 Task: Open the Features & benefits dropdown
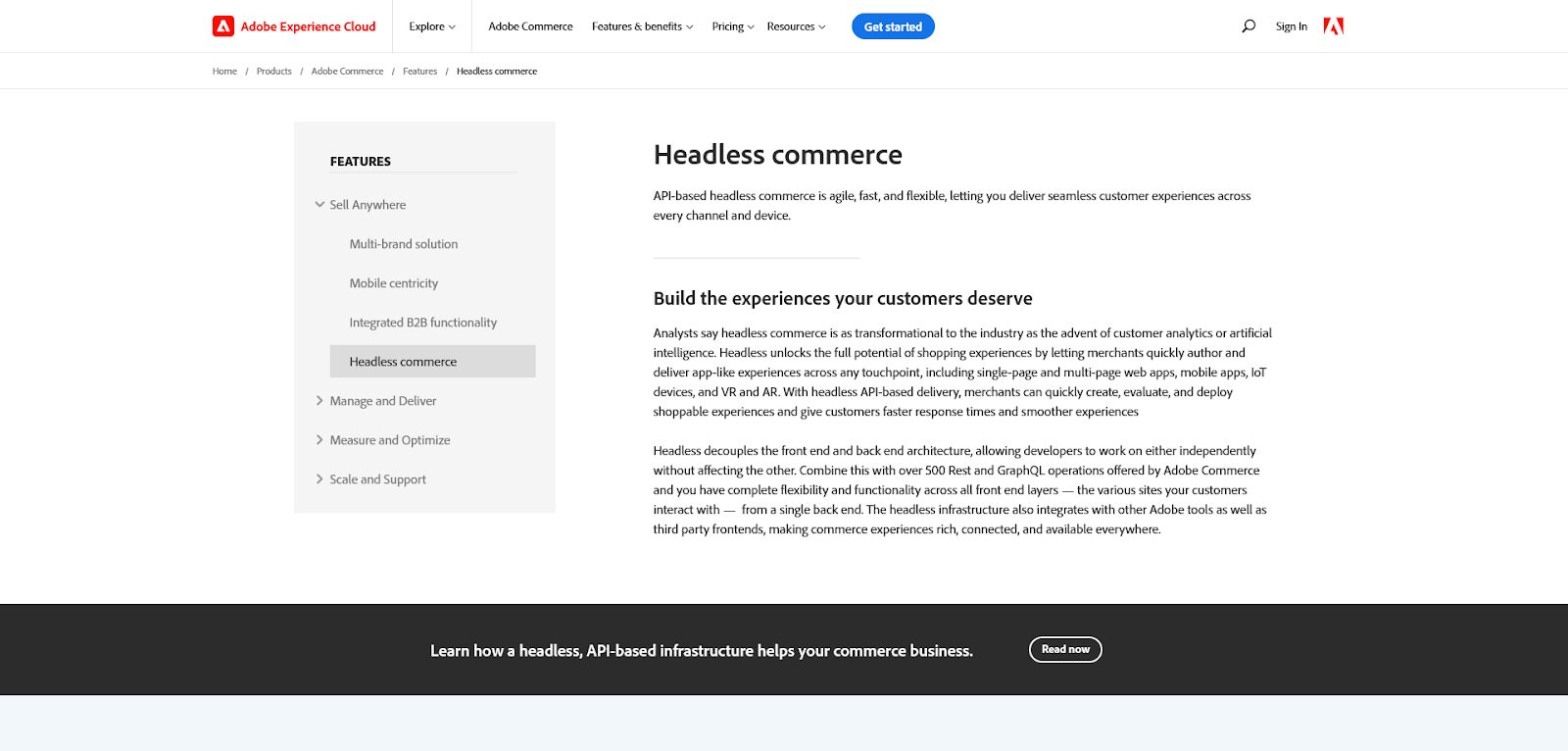click(642, 26)
